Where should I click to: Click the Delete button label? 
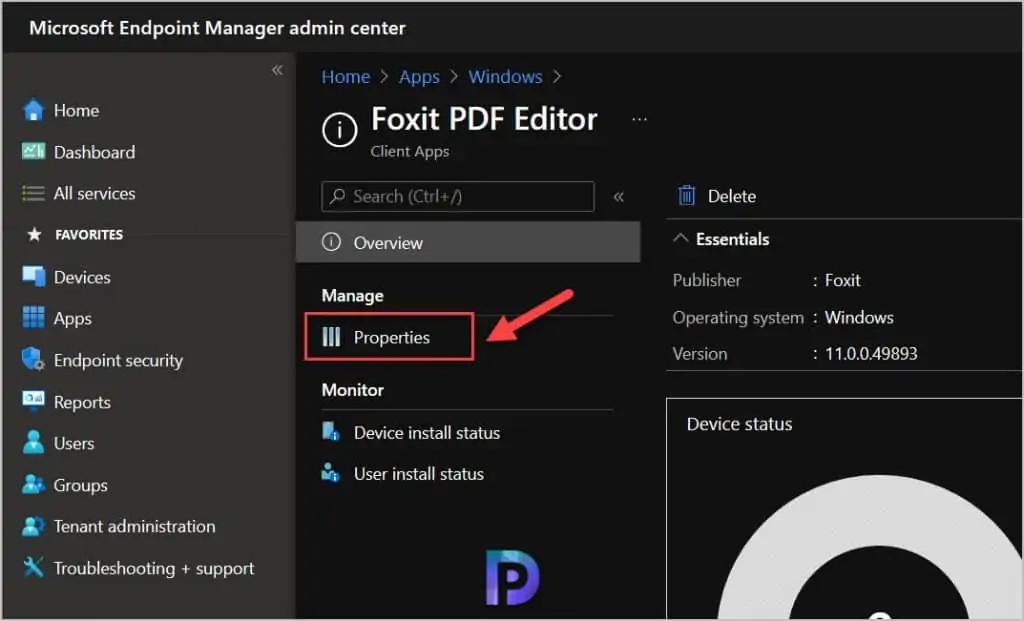(731, 196)
